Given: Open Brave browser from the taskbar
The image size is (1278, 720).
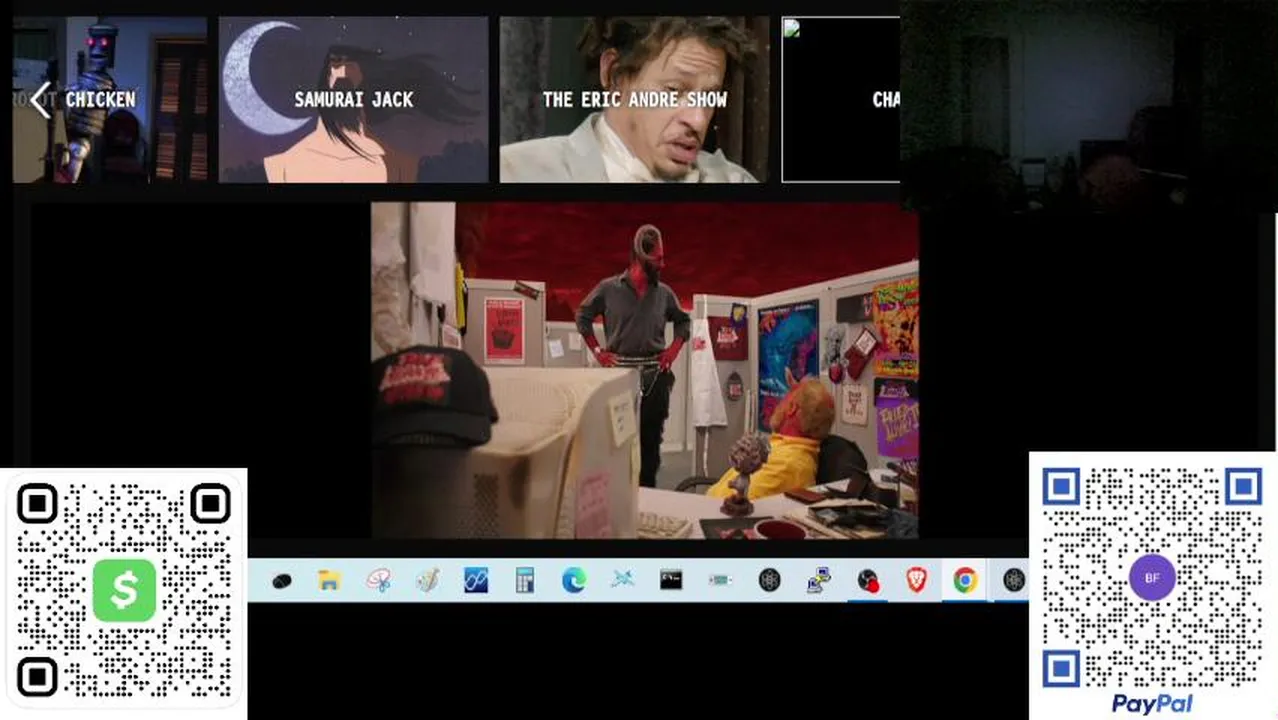Looking at the screenshot, I should (x=916, y=580).
